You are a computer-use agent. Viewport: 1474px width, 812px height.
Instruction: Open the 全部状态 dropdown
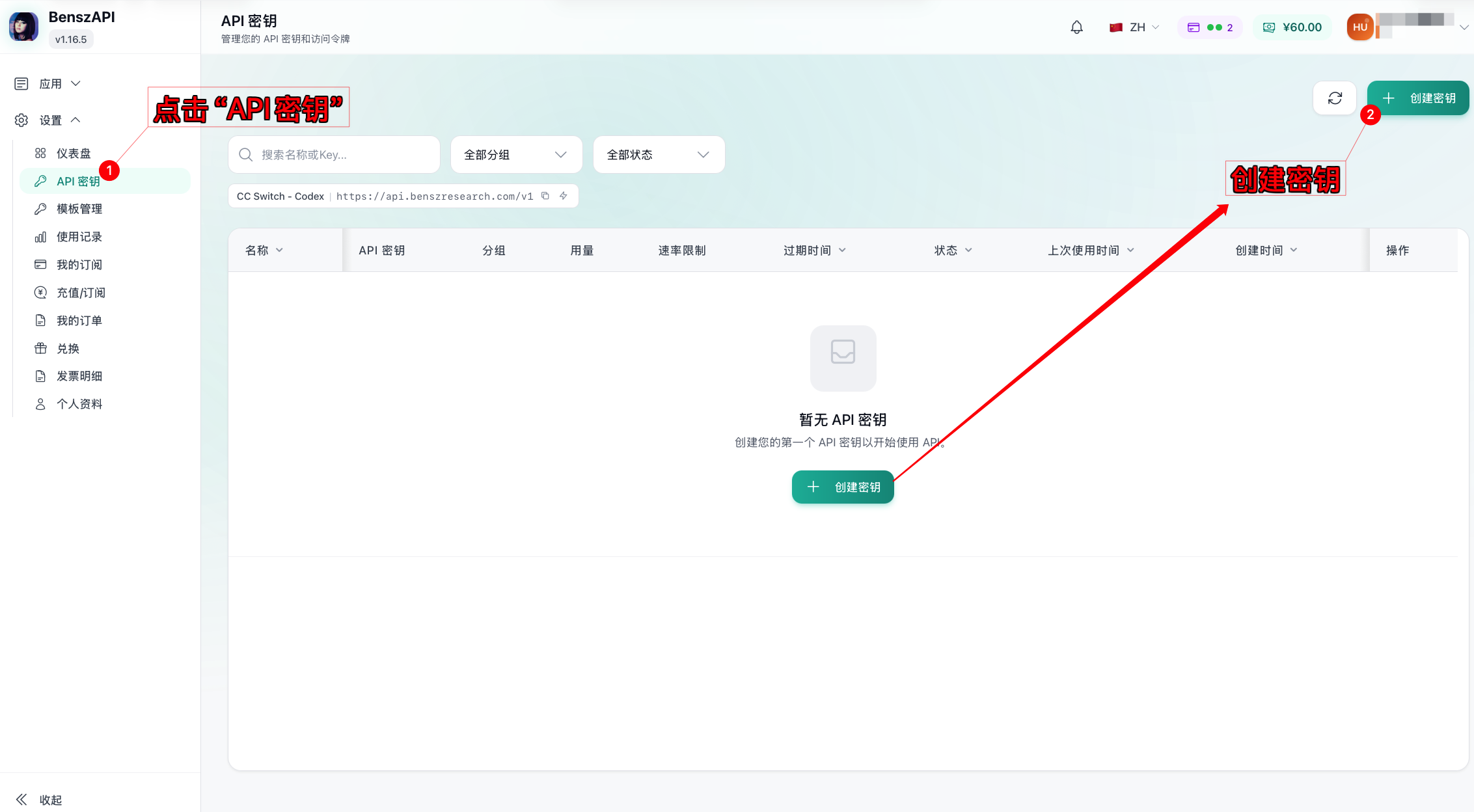click(659, 155)
